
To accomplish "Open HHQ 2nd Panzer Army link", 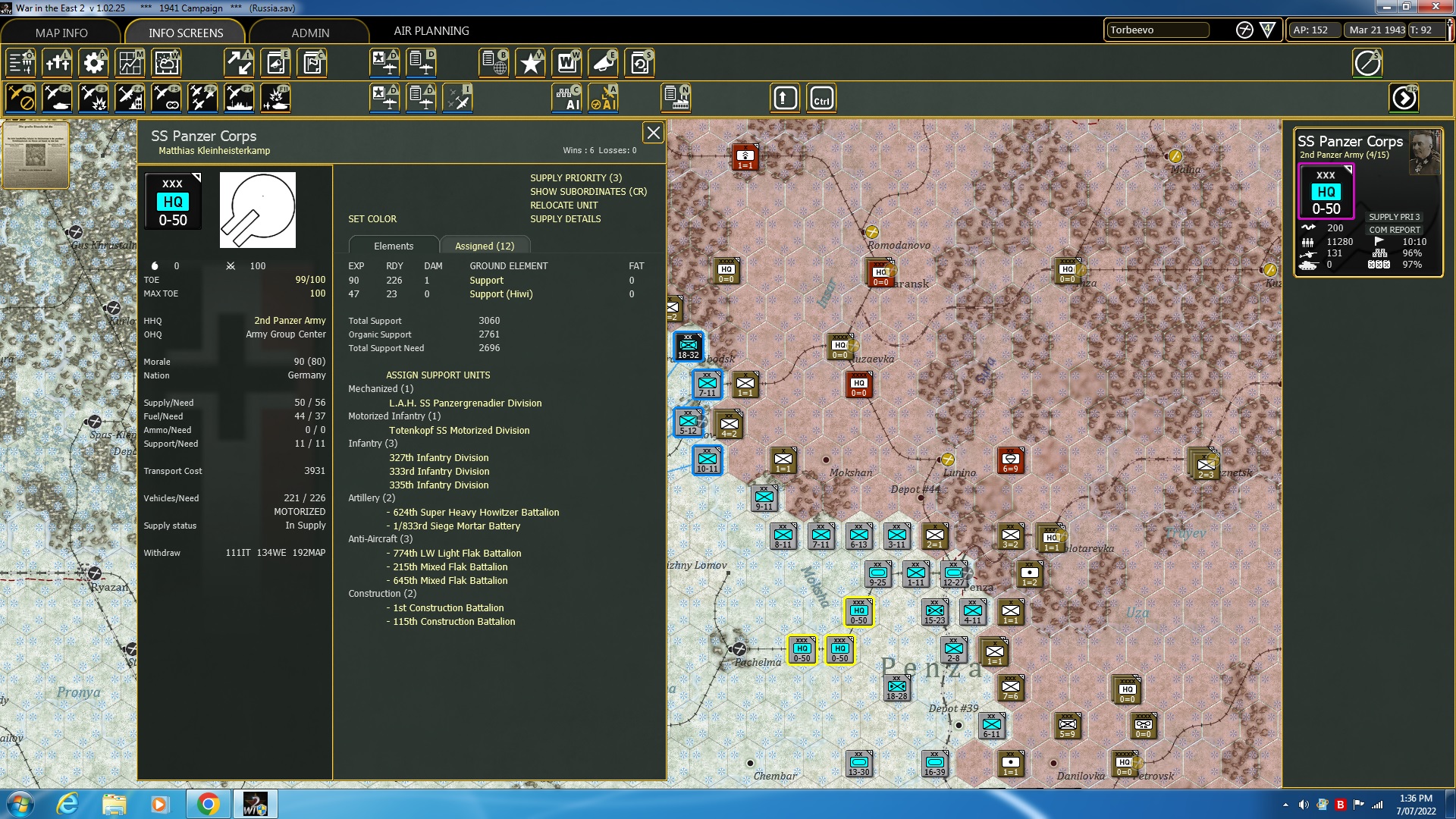I will pos(290,321).
